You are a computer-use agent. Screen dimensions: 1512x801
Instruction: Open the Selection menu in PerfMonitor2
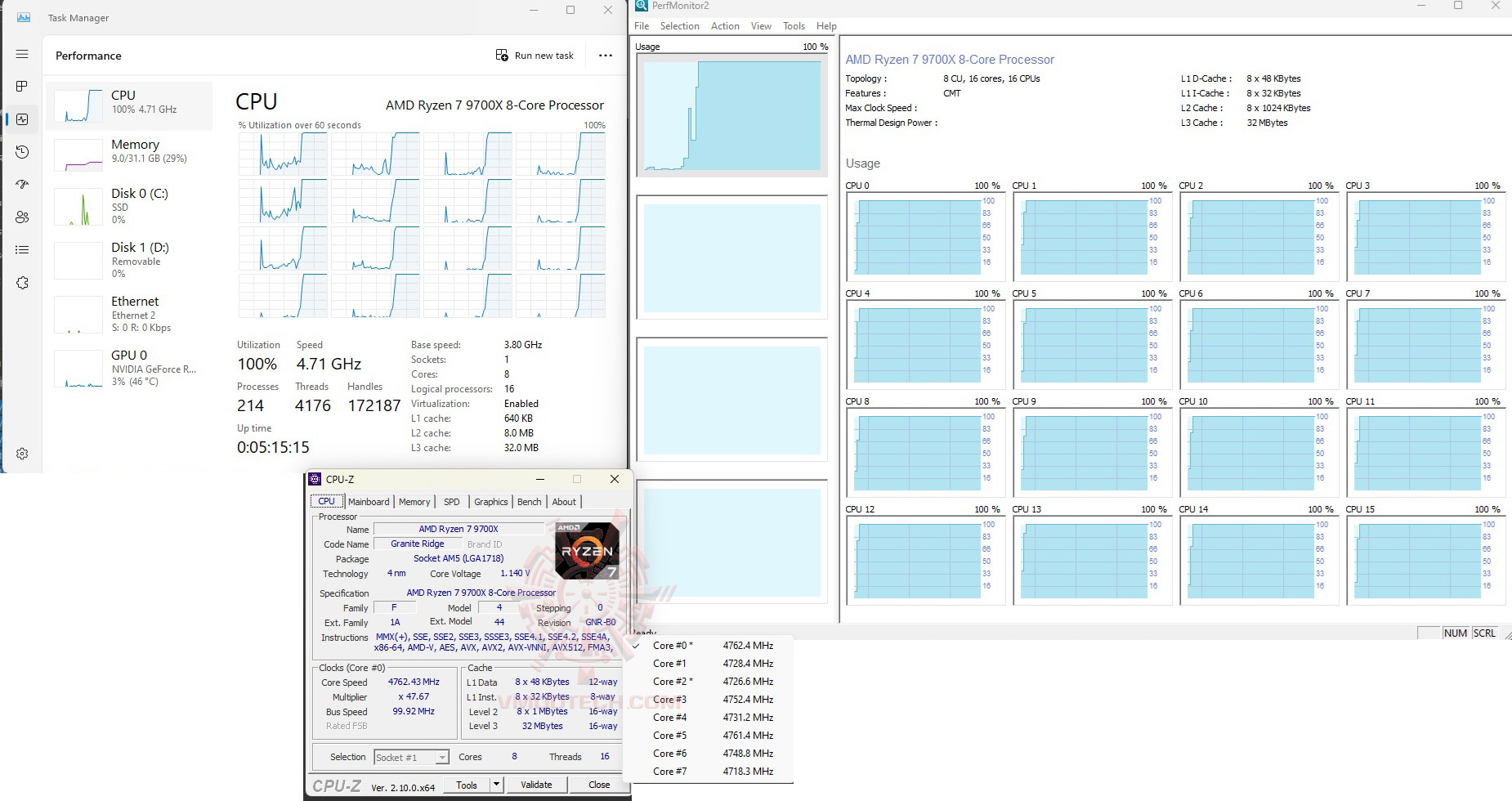point(679,26)
